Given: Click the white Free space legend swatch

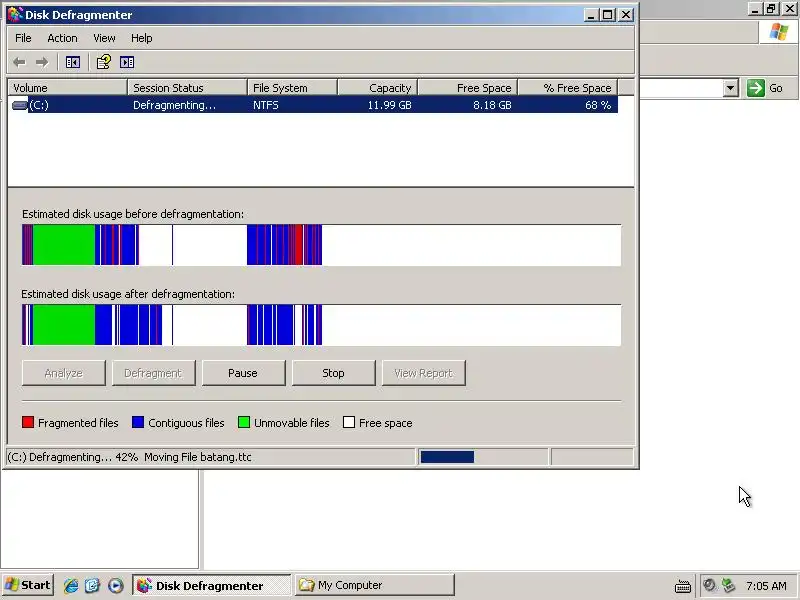Looking at the screenshot, I should [x=349, y=422].
